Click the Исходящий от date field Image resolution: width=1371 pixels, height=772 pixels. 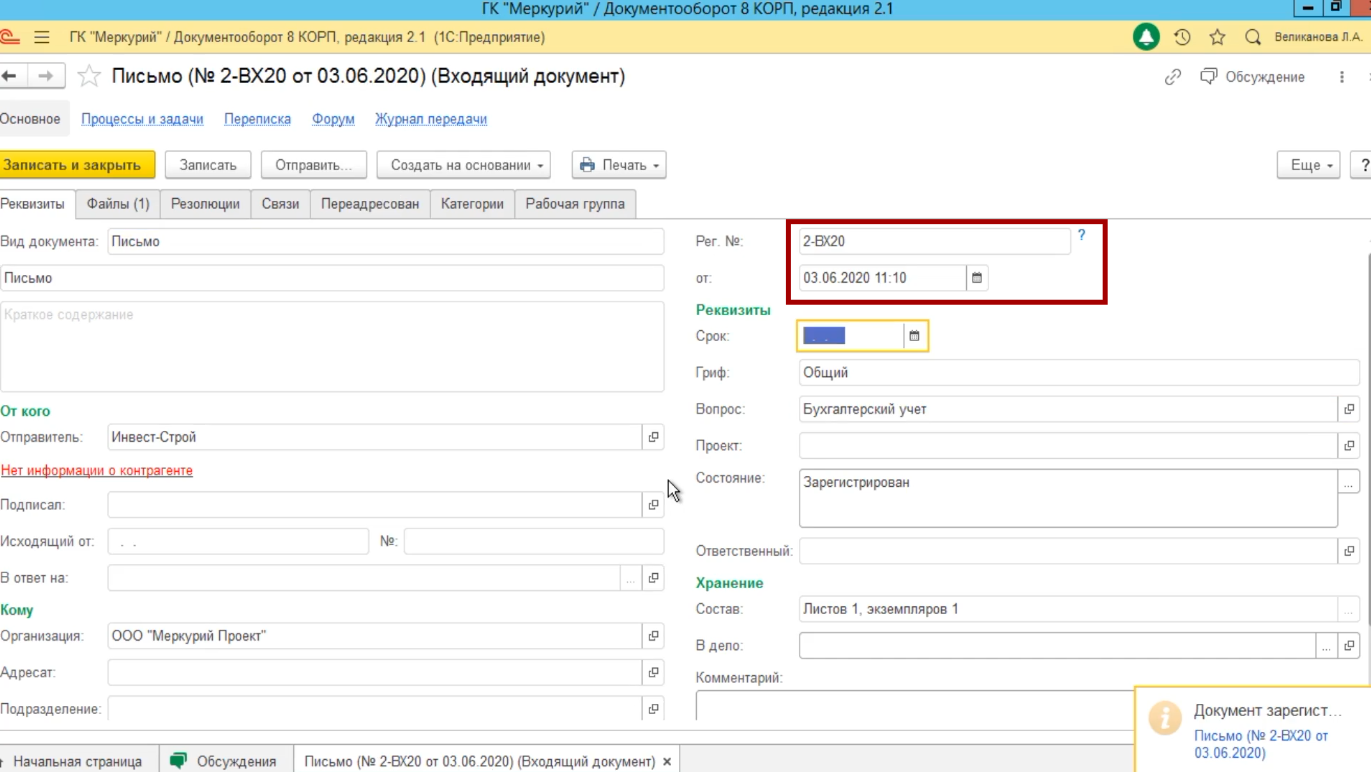point(238,542)
